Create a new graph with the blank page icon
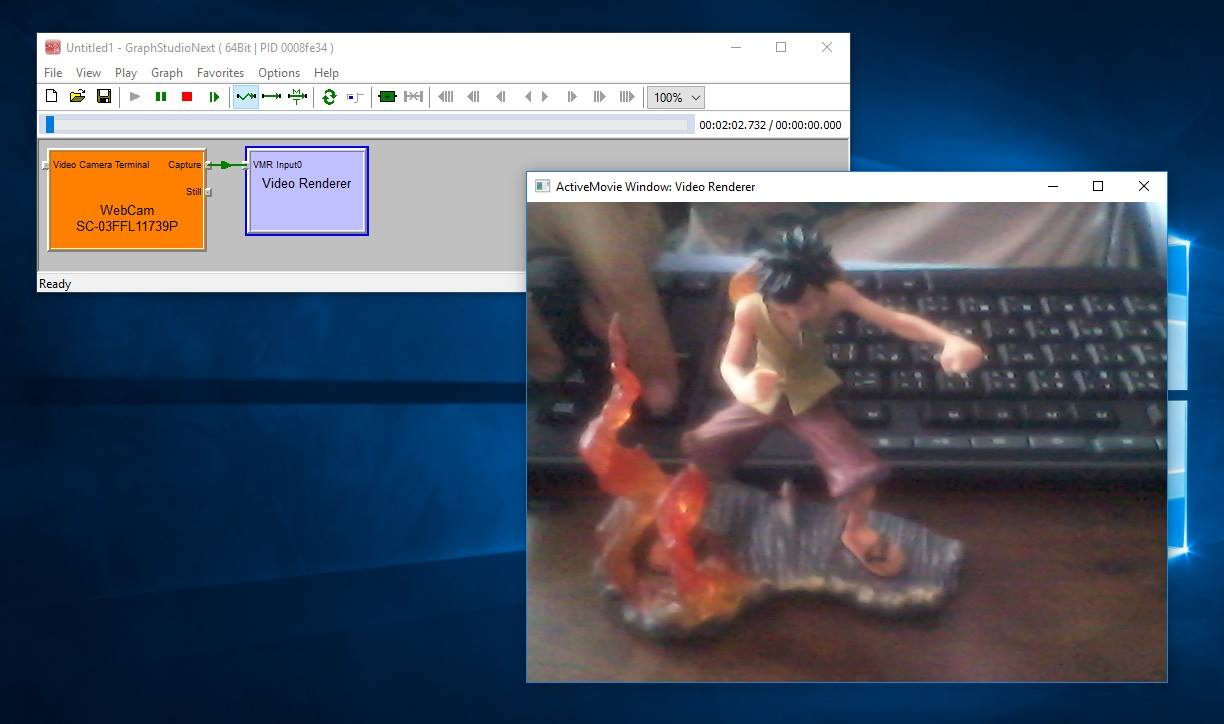This screenshot has width=1224, height=724. pyautogui.click(x=52, y=97)
